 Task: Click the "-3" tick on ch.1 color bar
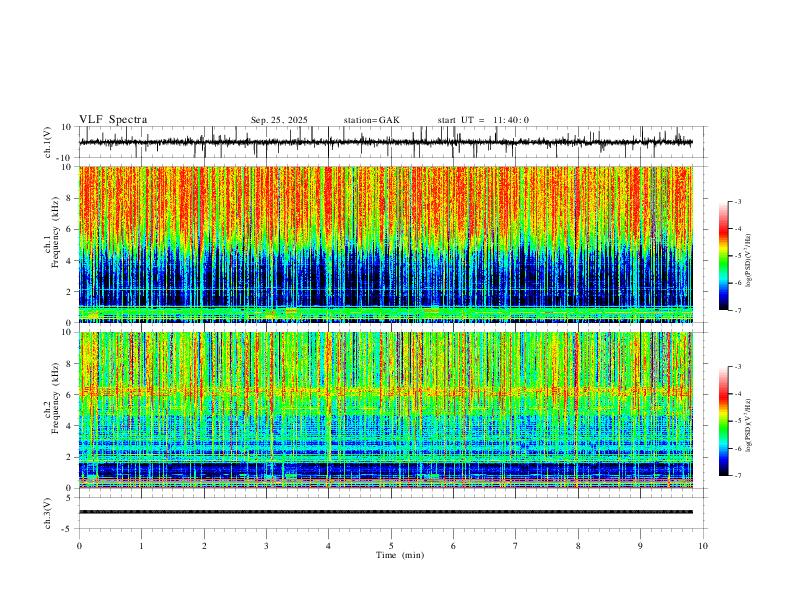pos(738,201)
